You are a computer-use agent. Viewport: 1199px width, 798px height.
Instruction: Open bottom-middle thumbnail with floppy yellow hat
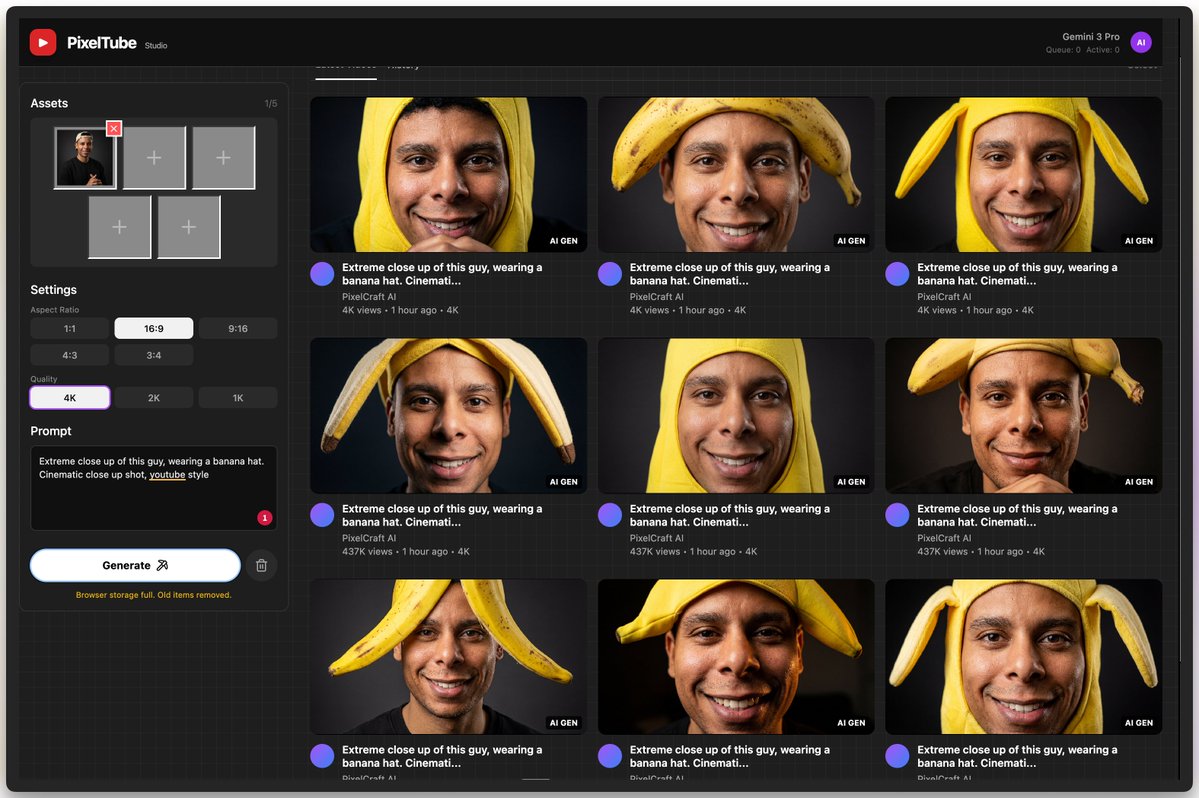(x=736, y=657)
